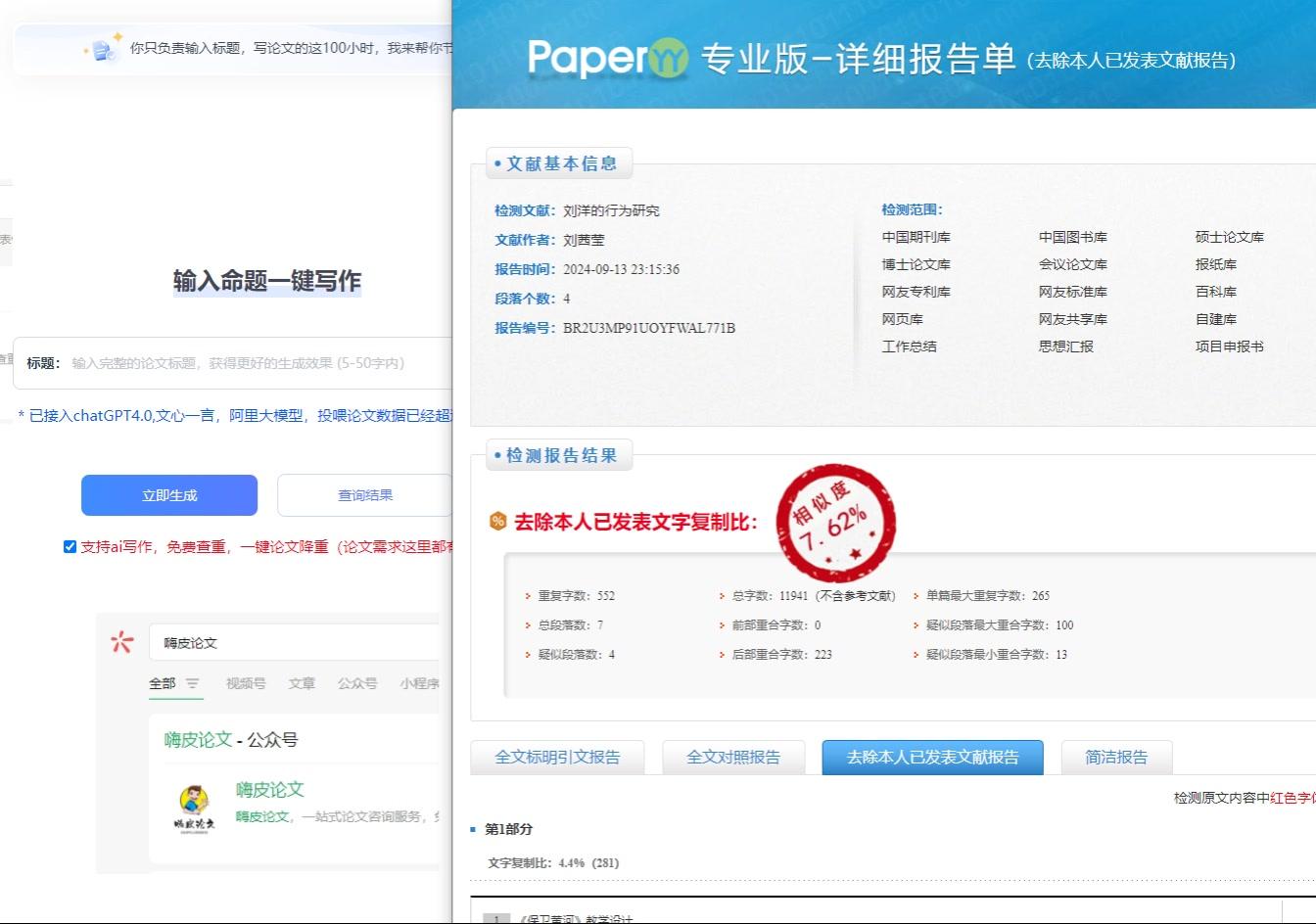Click the 立即生成 button
Screen dimensions: 1316x924
[169, 495]
